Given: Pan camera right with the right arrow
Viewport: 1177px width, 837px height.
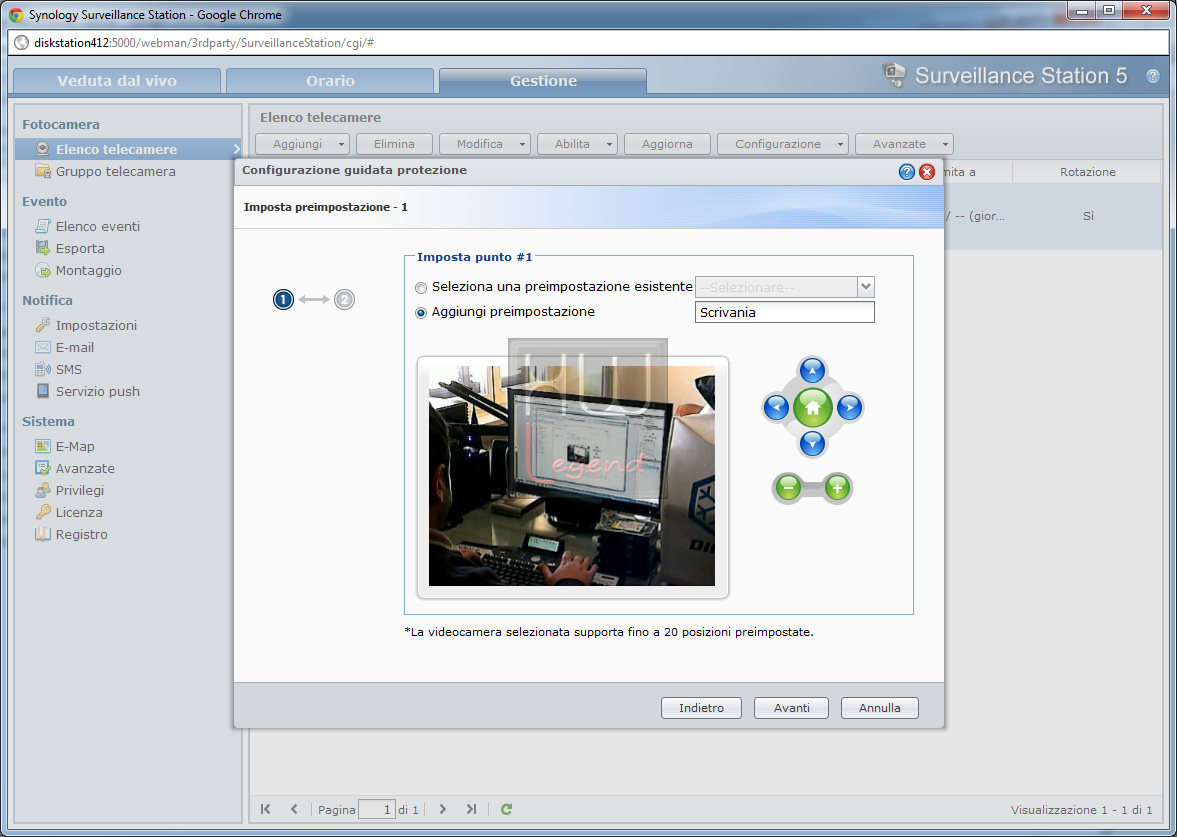Looking at the screenshot, I should pos(849,407).
